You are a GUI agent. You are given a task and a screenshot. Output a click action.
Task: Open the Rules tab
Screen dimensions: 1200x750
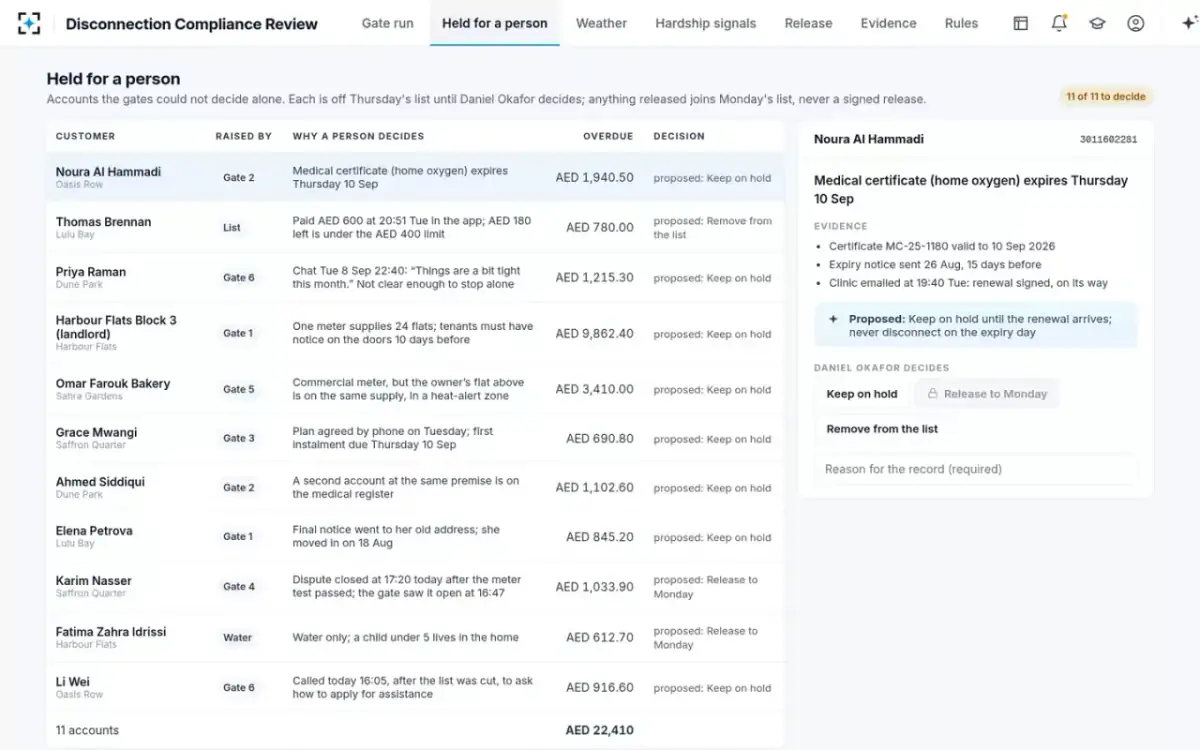click(x=961, y=23)
